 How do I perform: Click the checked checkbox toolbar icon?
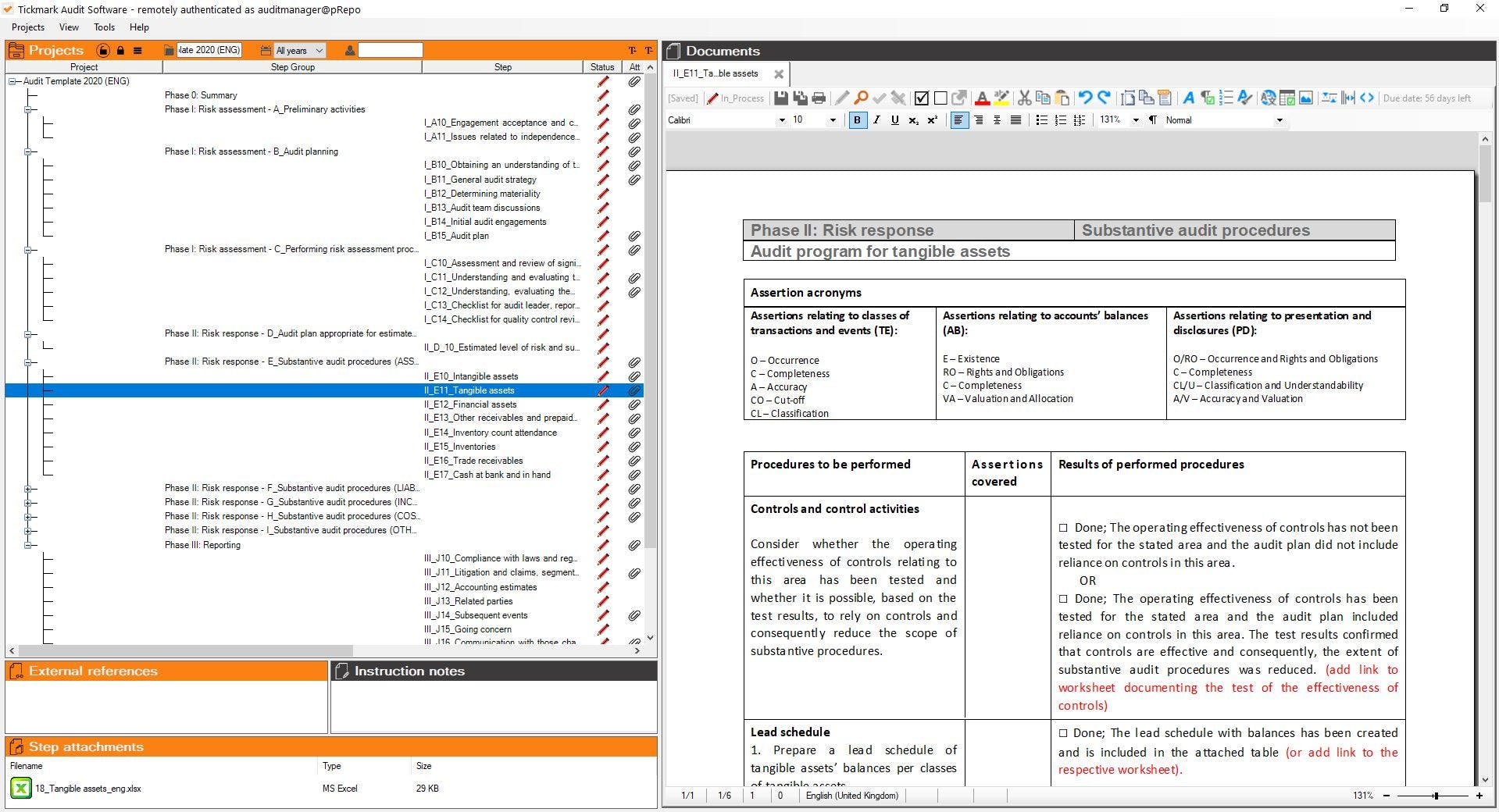coord(922,98)
